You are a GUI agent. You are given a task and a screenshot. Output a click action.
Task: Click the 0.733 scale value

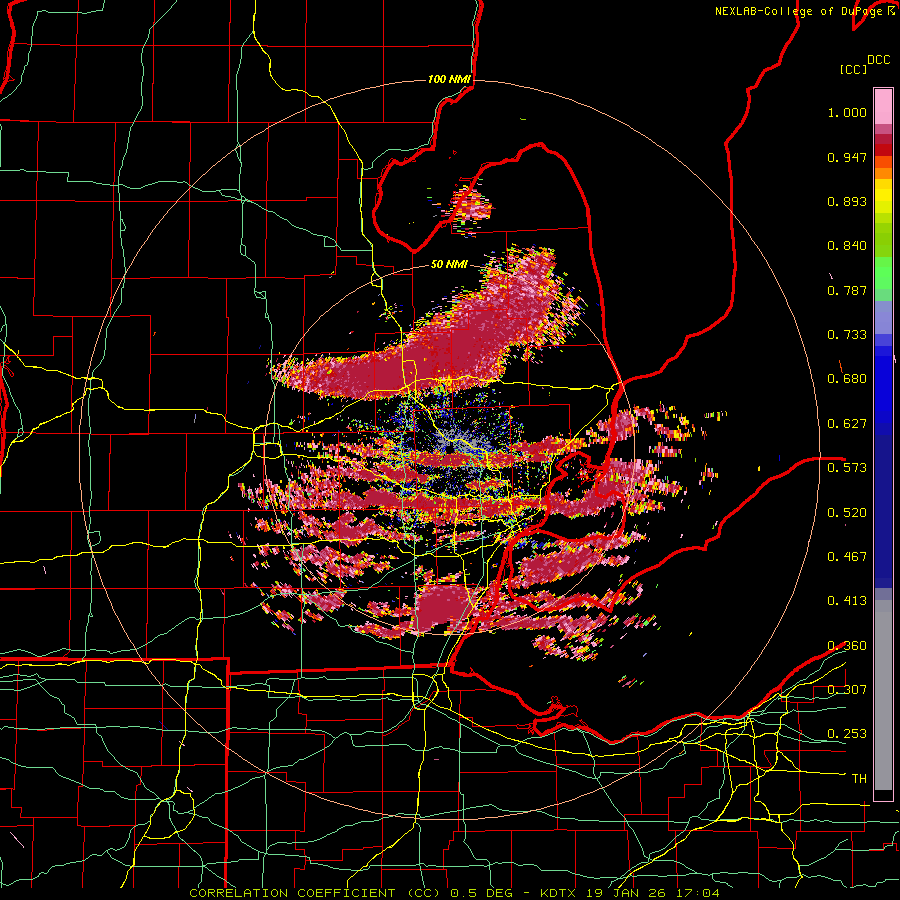point(847,335)
